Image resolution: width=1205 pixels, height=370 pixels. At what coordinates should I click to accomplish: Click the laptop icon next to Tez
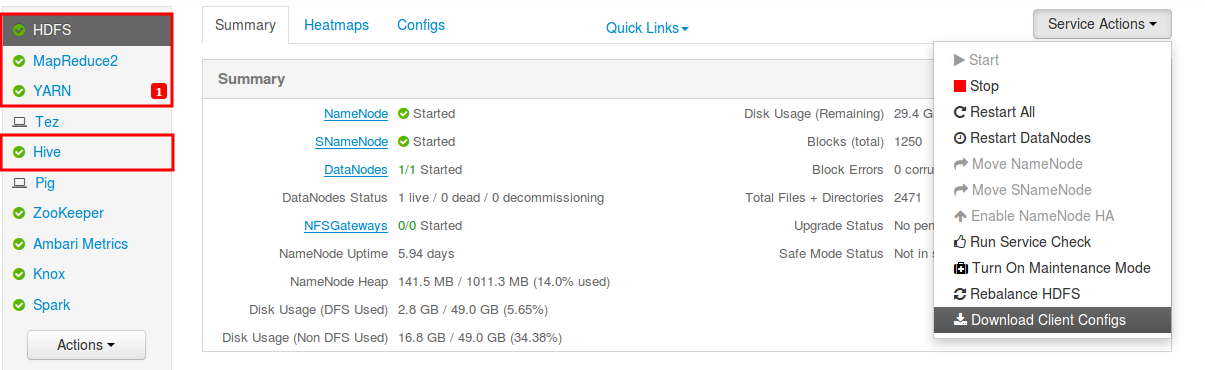(x=19, y=122)
